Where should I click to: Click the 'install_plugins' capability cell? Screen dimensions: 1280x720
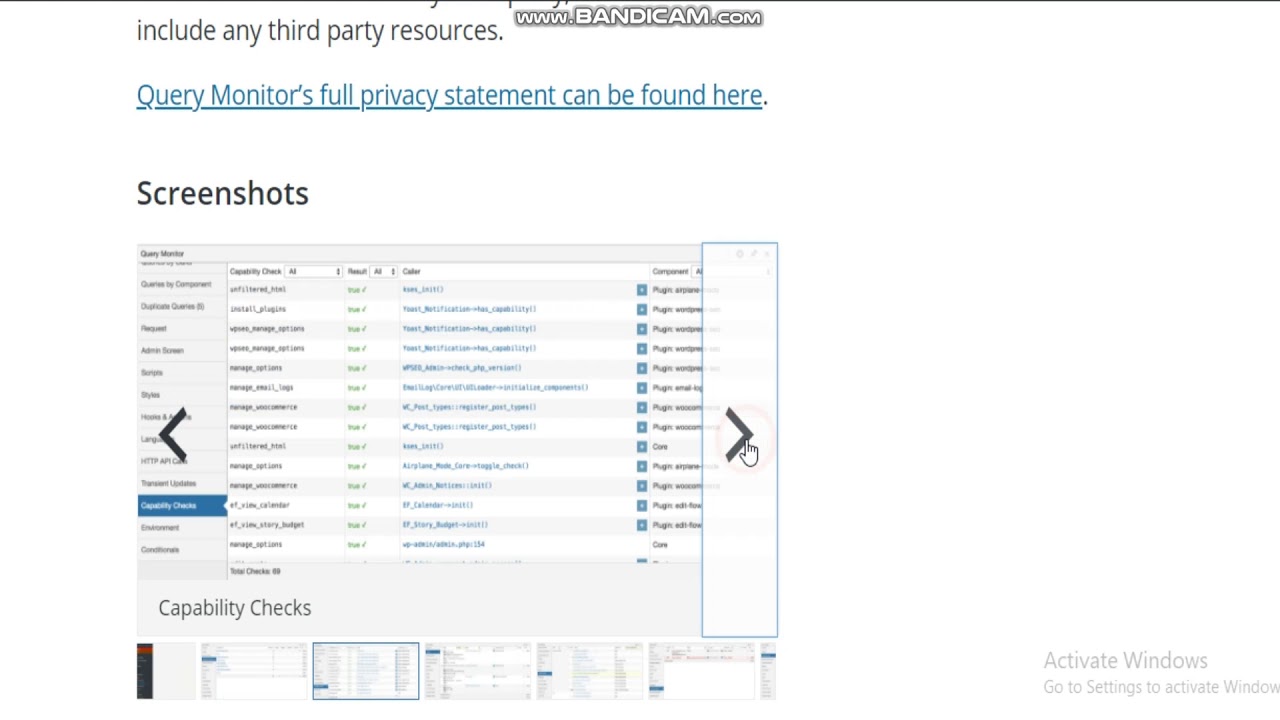(258, 309)
